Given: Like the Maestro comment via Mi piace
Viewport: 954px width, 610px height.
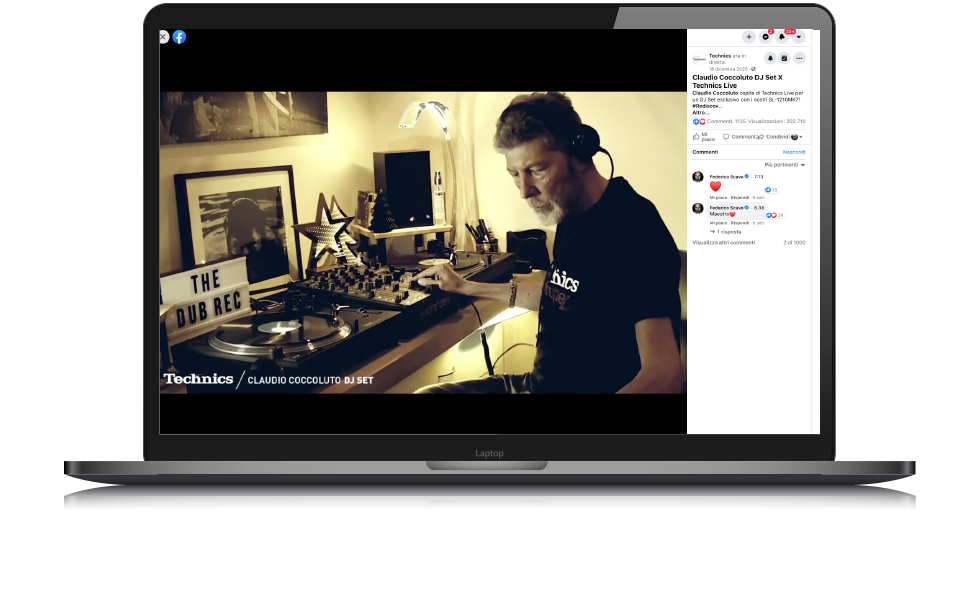Looking at the screenshot, I should pyautogui.click(x=718, y=223).
